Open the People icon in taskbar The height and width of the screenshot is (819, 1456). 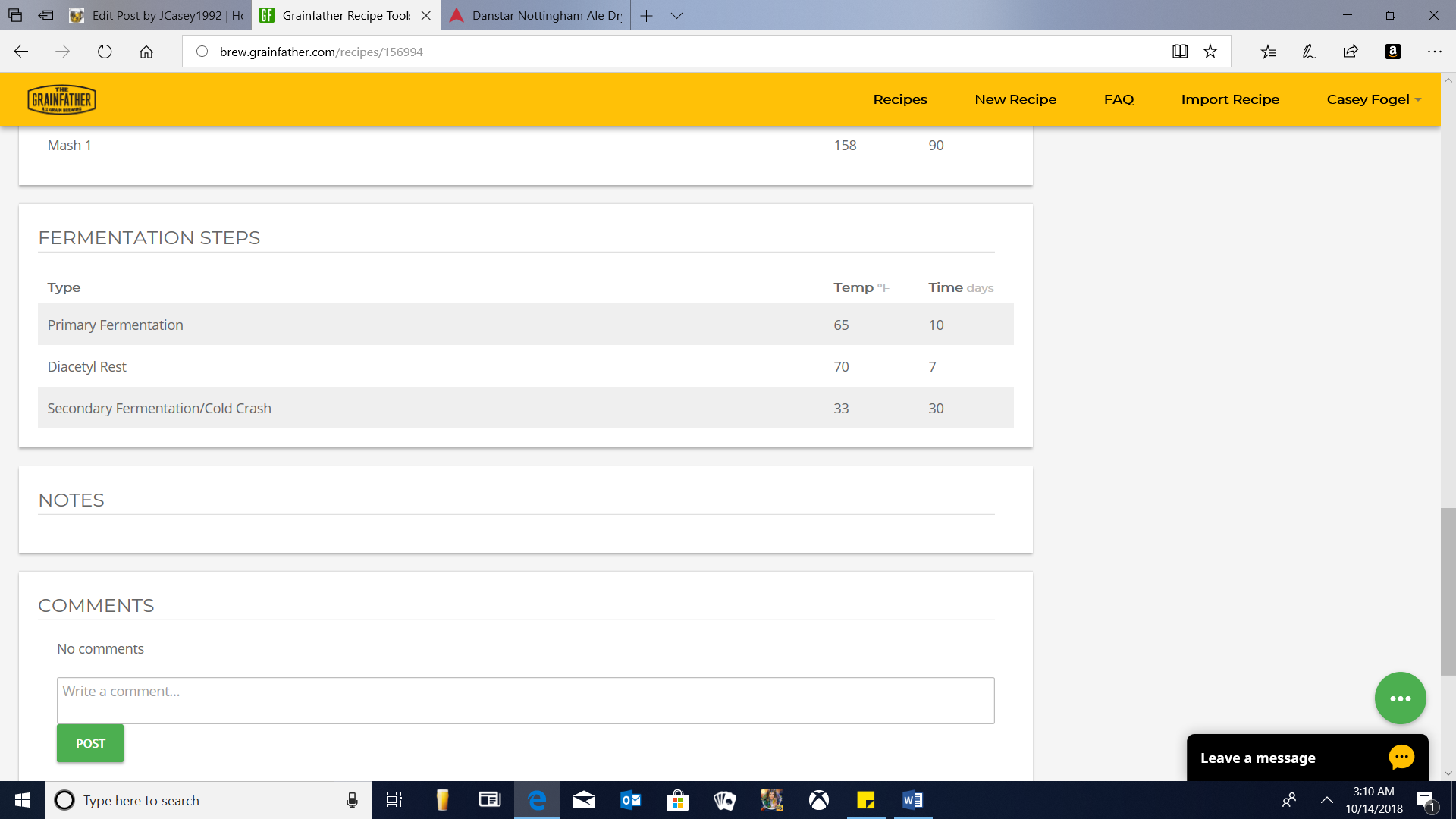tap(1288, 800)
